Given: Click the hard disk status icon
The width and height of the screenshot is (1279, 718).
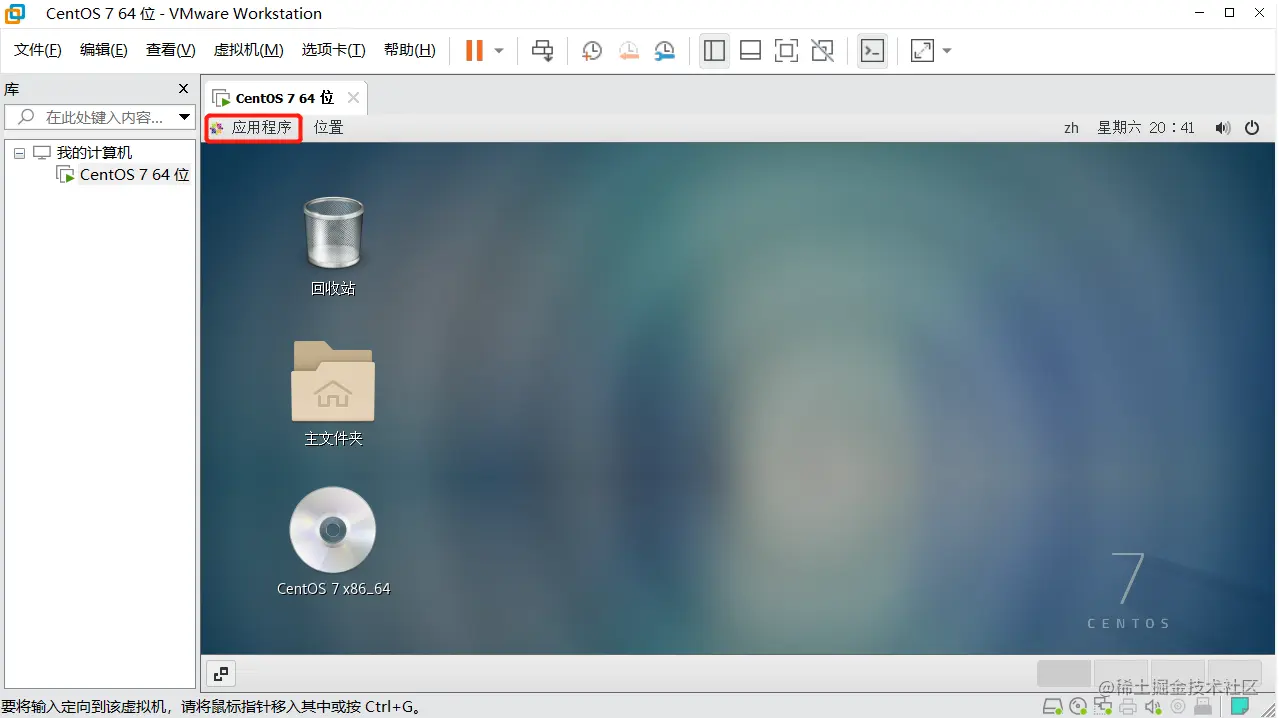Looking at the screenshot, I should point(1051,707).
